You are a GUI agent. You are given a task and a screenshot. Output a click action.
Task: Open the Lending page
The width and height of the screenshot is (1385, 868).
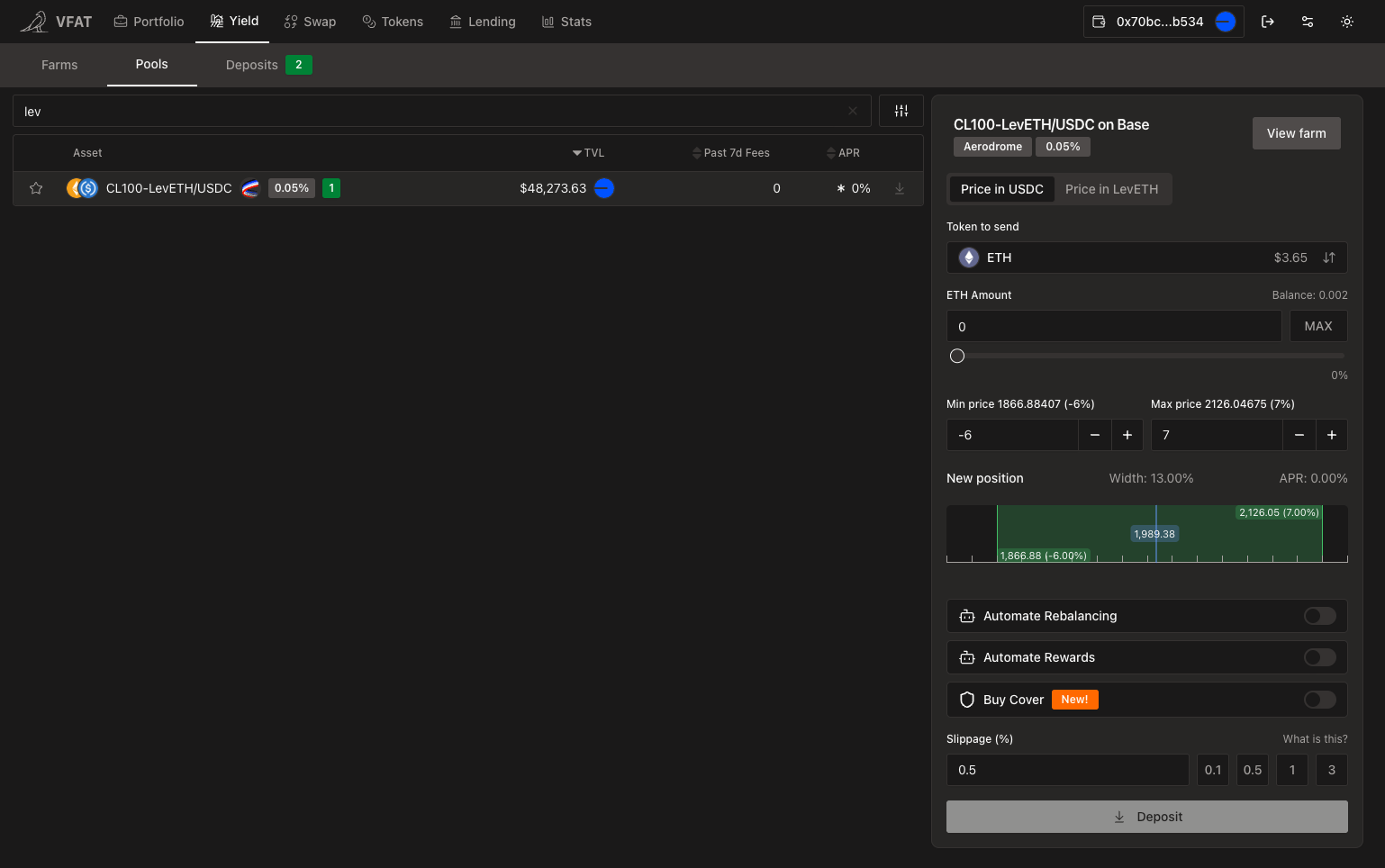click(x=483, y=22)
